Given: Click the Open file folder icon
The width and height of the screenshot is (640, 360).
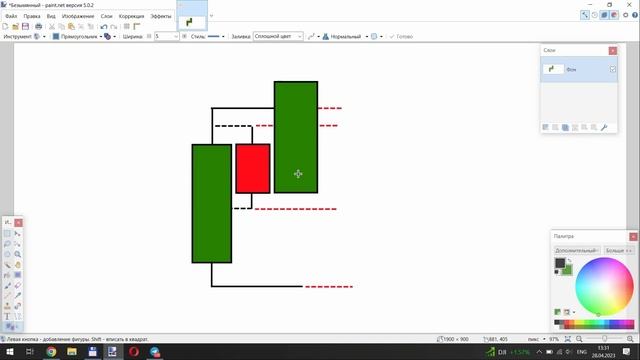Looking at the screenshot, I should [15, 27].
